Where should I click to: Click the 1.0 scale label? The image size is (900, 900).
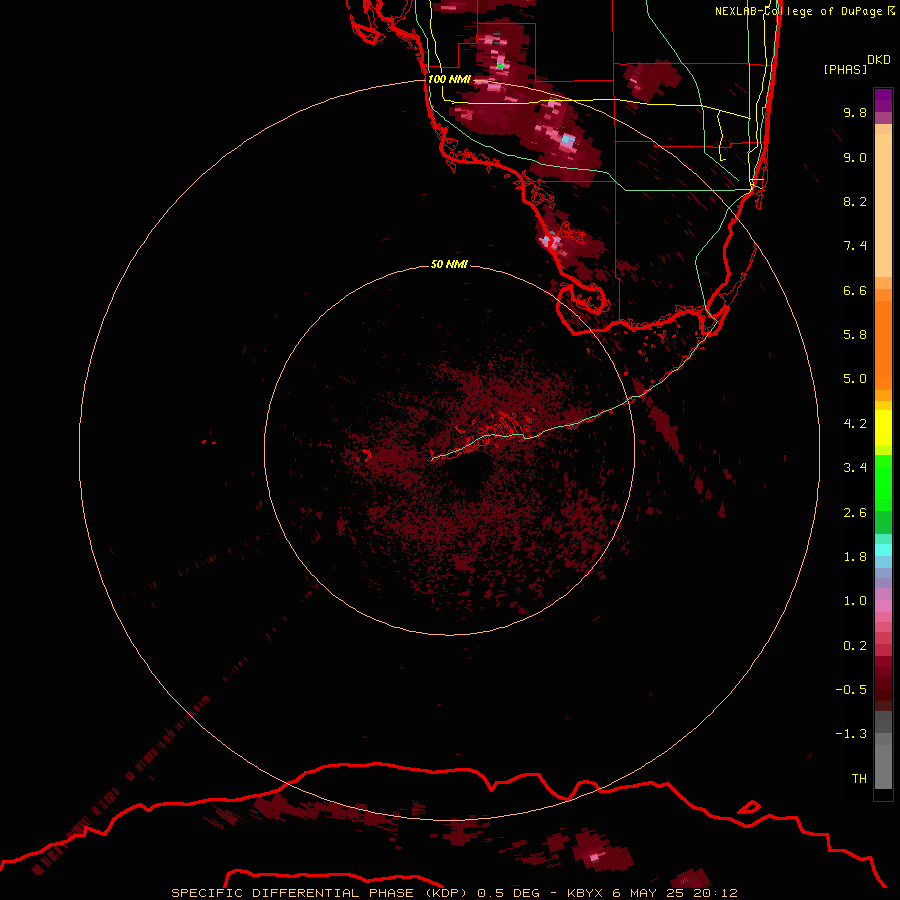pyautogui.click(x=855, y=601)
